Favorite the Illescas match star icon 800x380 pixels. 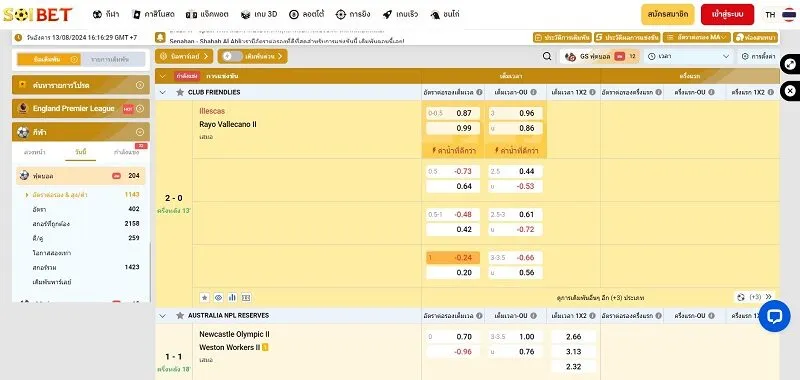(x=205, y=297)
